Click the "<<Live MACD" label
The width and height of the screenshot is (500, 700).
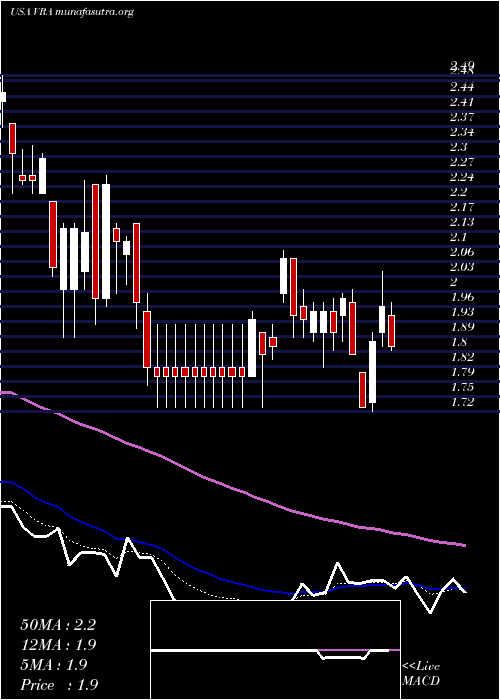421,674
